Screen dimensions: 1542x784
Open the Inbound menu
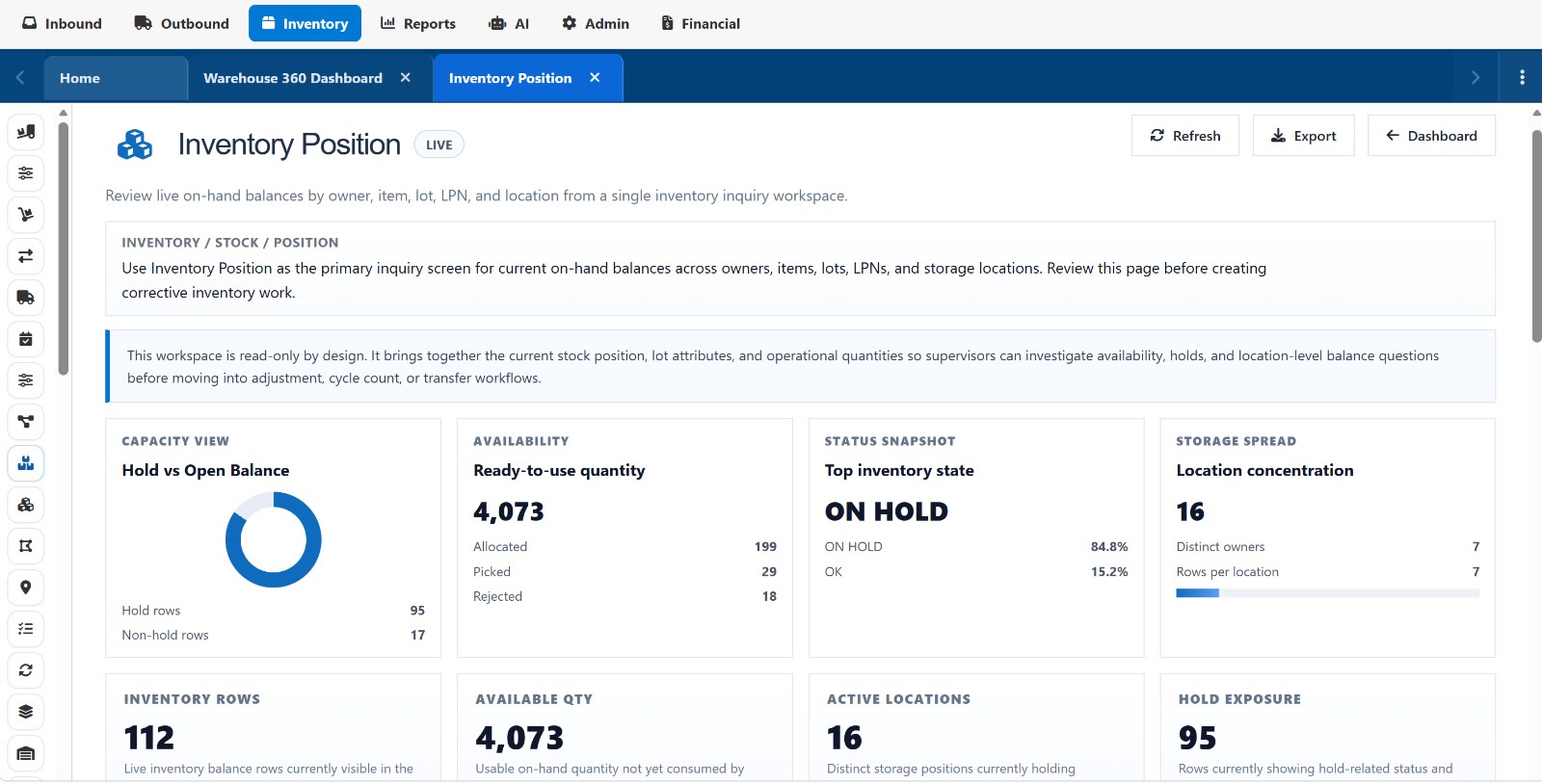tap(62, 23)
